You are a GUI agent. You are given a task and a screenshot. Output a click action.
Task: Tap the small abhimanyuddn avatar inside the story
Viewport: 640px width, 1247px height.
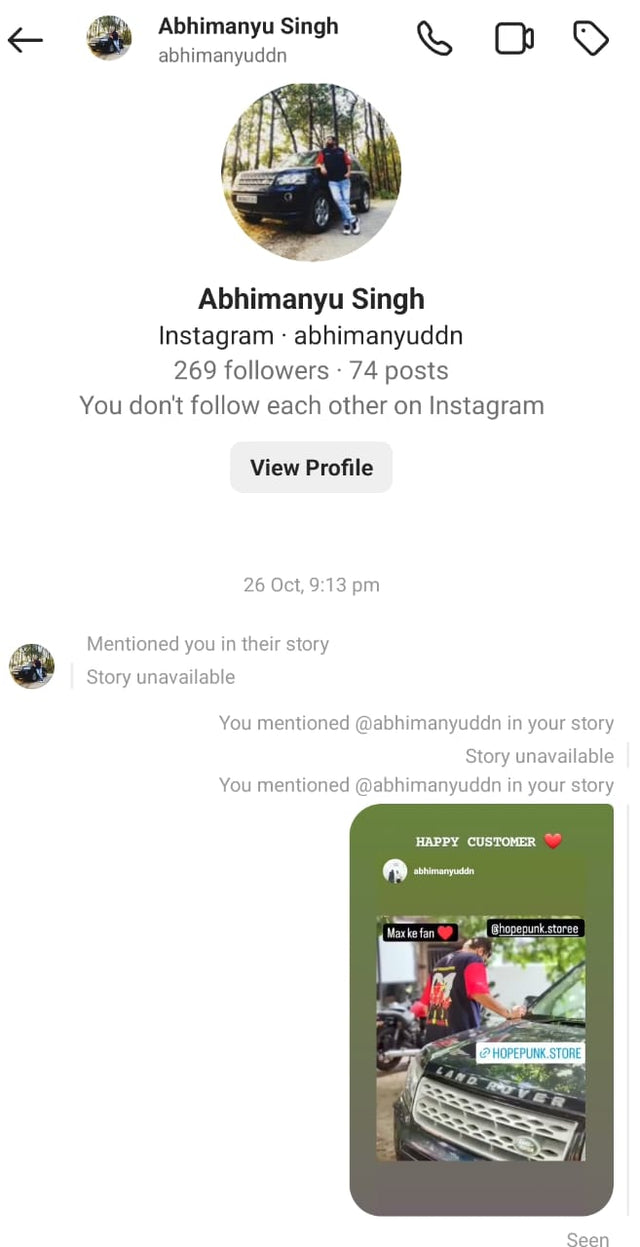click(395, 871)
